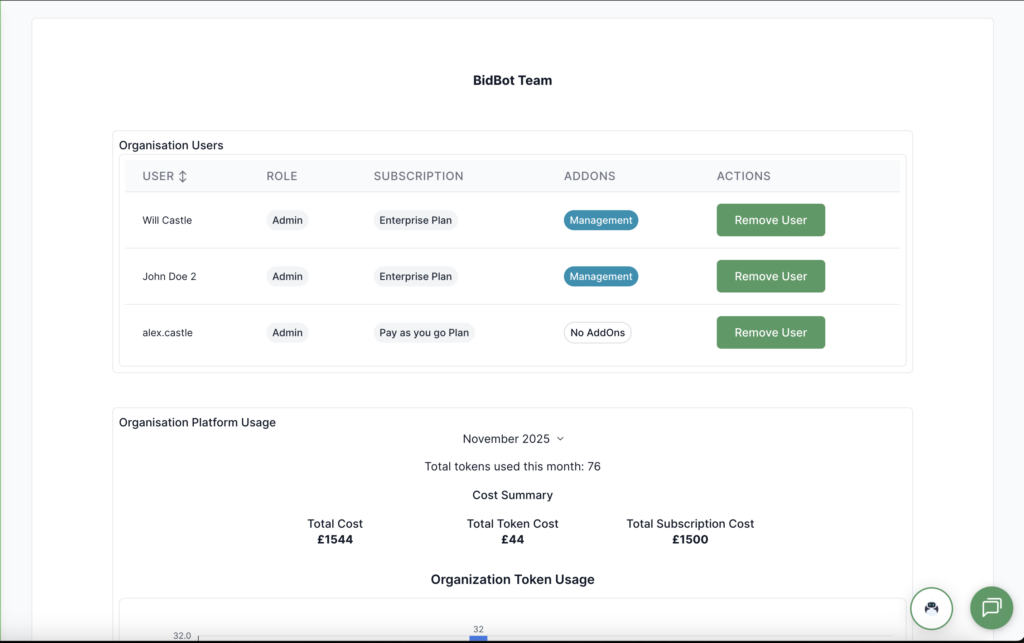Click the sort arrows beside USER header
Image resolution: width=1024 pixels, height=643 pixels.
point(183,176)
